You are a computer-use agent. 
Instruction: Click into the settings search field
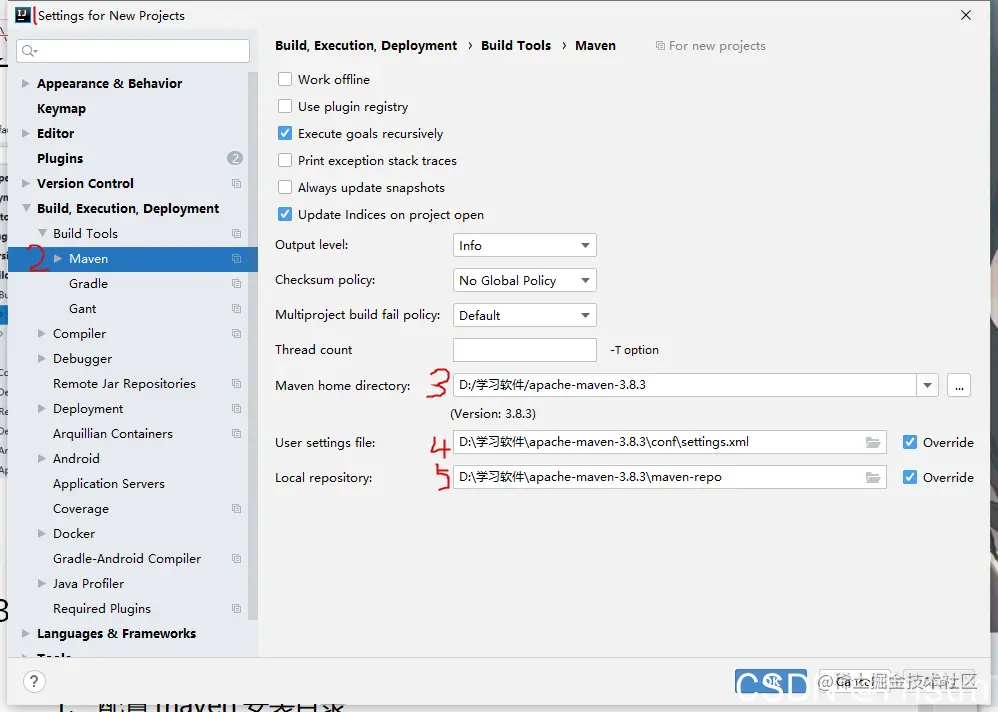coord(134,51)
